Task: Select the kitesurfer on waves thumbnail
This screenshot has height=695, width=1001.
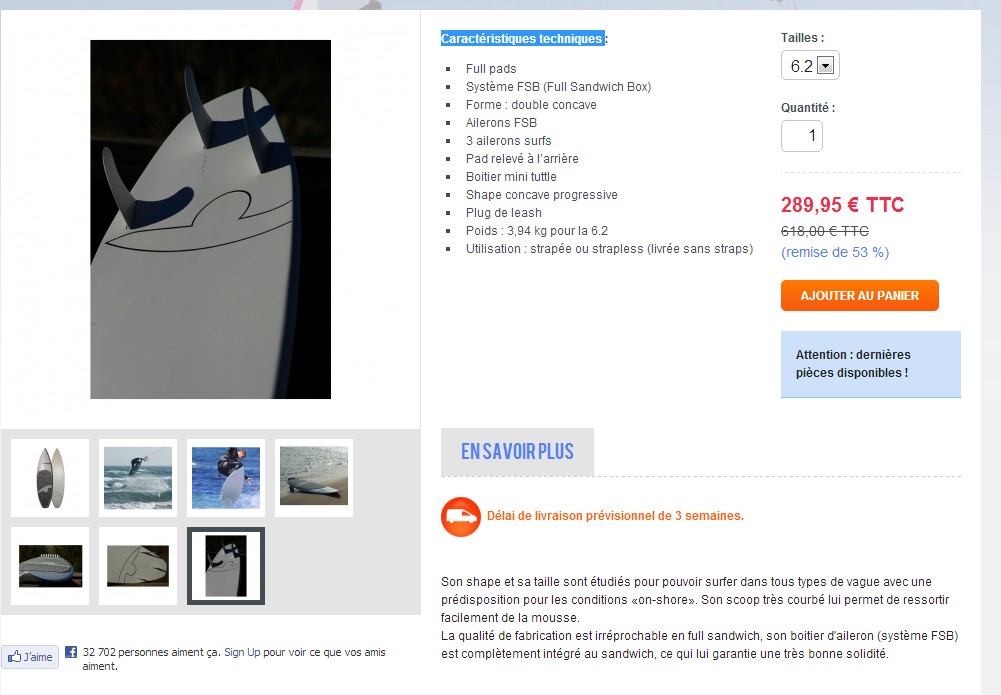Action: tap(138, 478)
